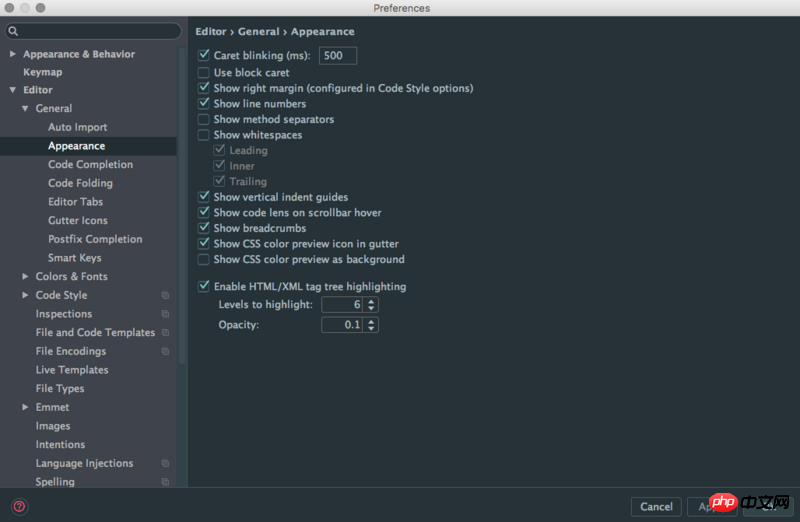Enable Show CSS color preview as background
The width and height of the screenshot is (800, 522).
point(204,259)
